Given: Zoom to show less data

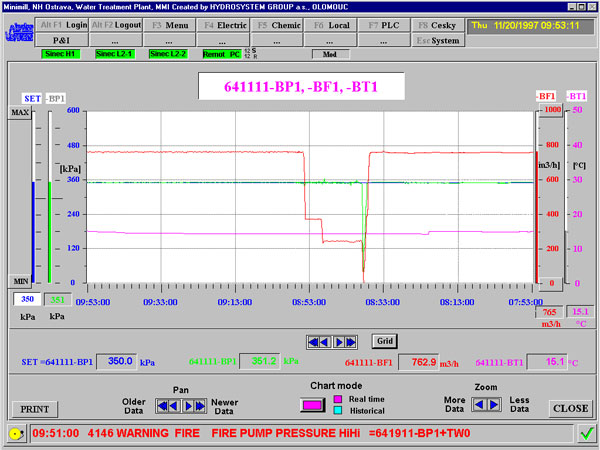Looking at the screenshot, I should (493, 405).
